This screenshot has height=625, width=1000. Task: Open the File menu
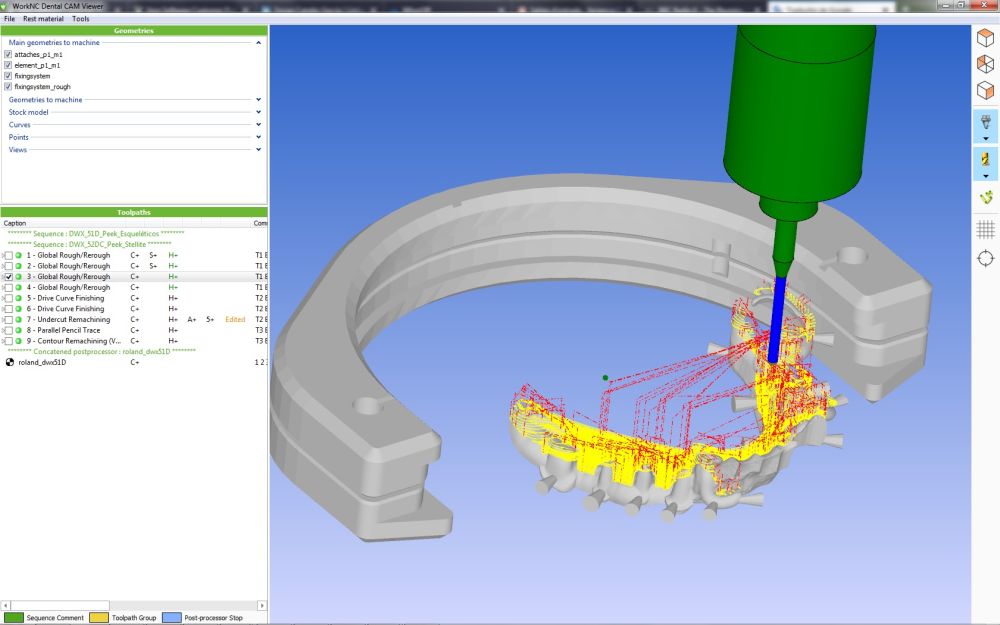pyautogui.click(x=10, y=18)
